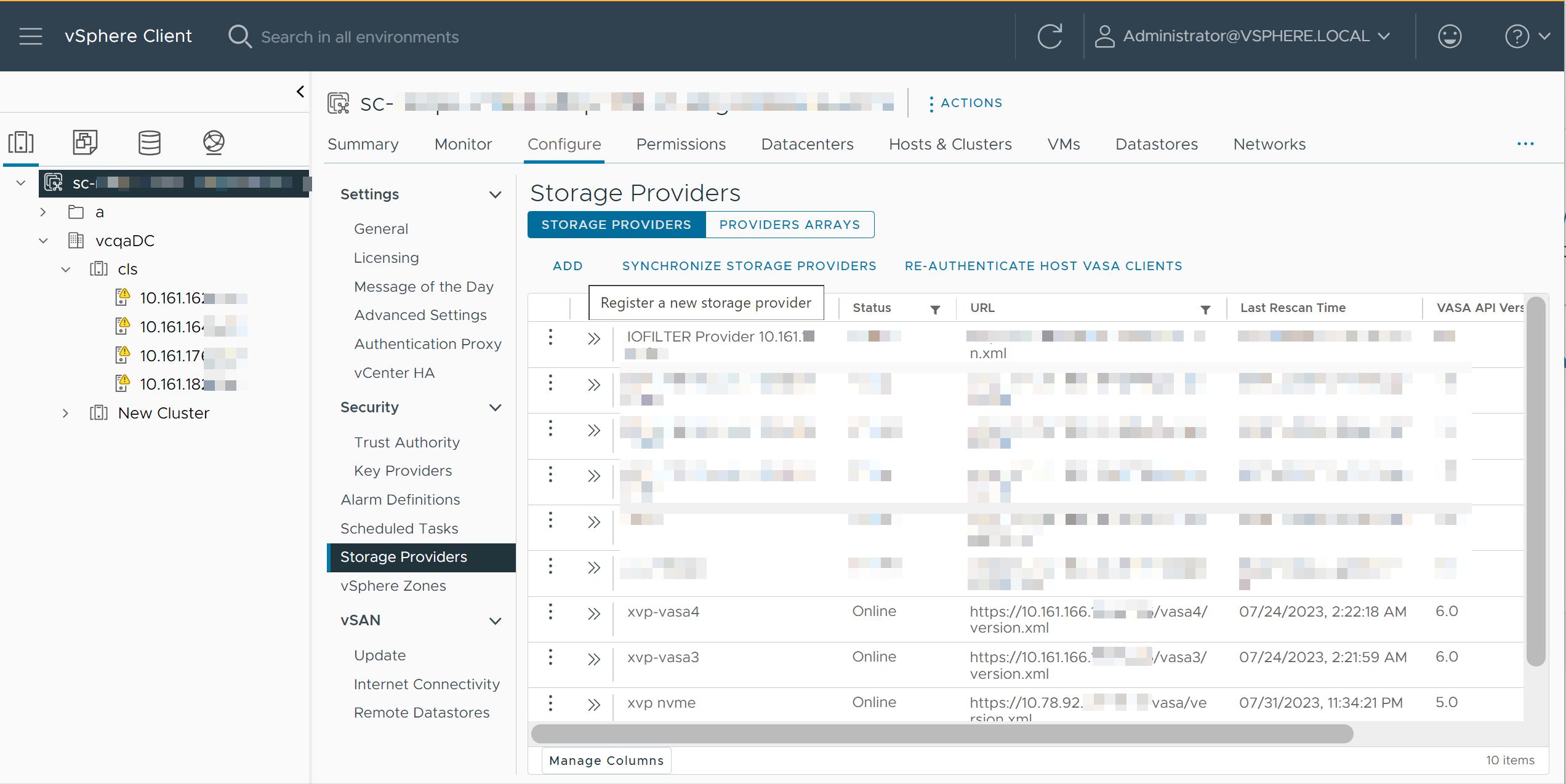Open the Hosts & Clusters tab
Screen dimensions: 1566x784
(950, 144)
